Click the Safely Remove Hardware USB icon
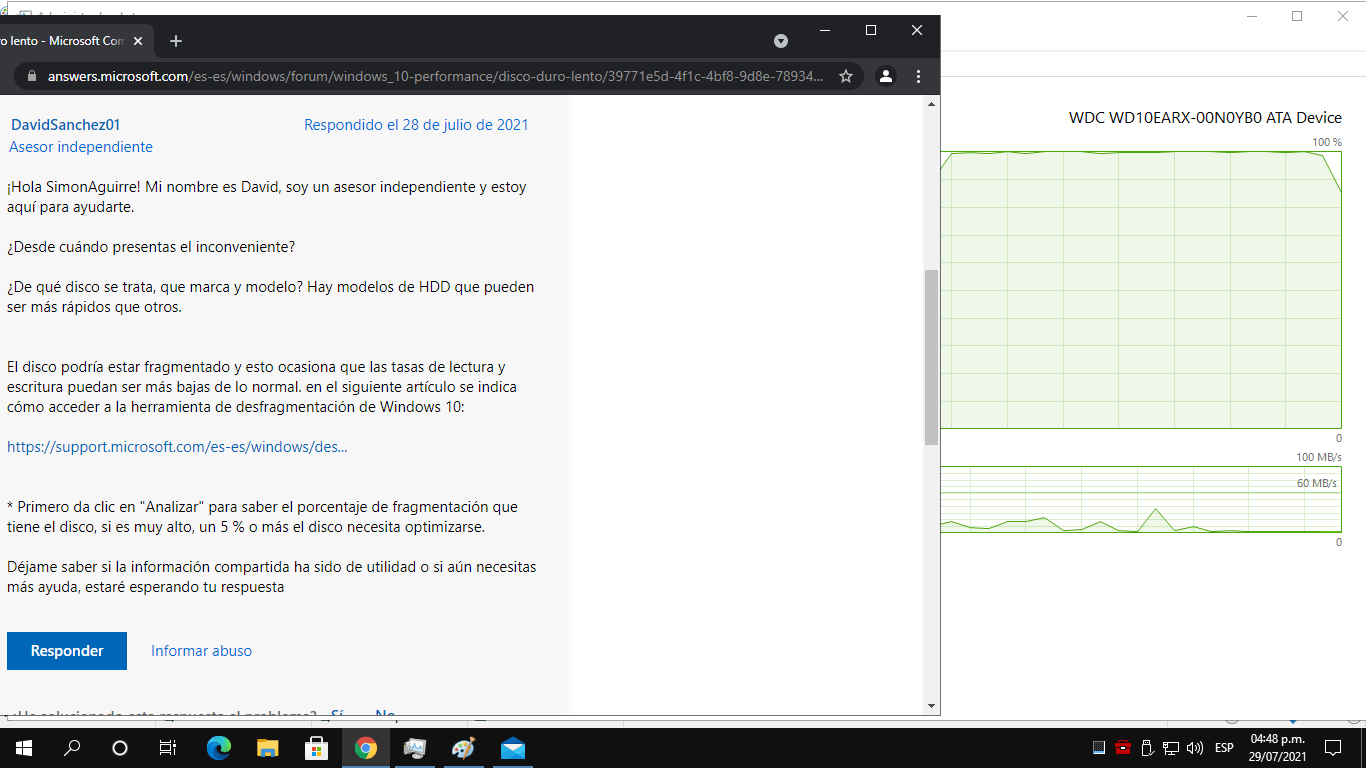1366x768 pixels. tap(1147, 748)
